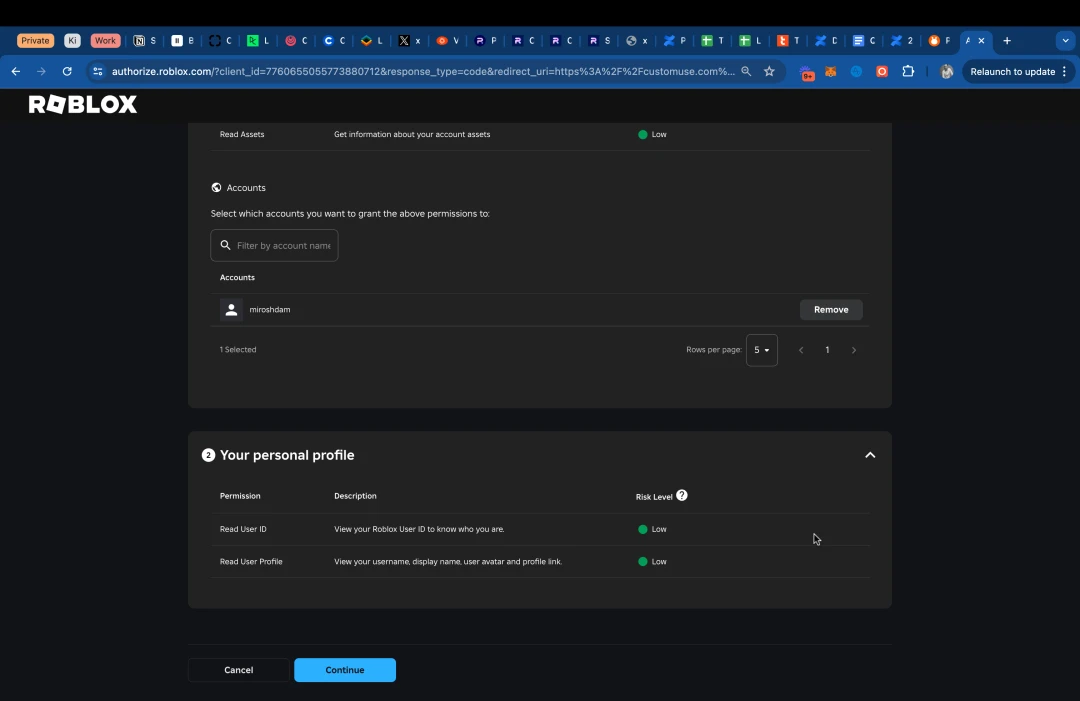This screenshot has width=1080, height=701.
Task: Open the MetaMask fox extension
Action: tap(831, 72)
